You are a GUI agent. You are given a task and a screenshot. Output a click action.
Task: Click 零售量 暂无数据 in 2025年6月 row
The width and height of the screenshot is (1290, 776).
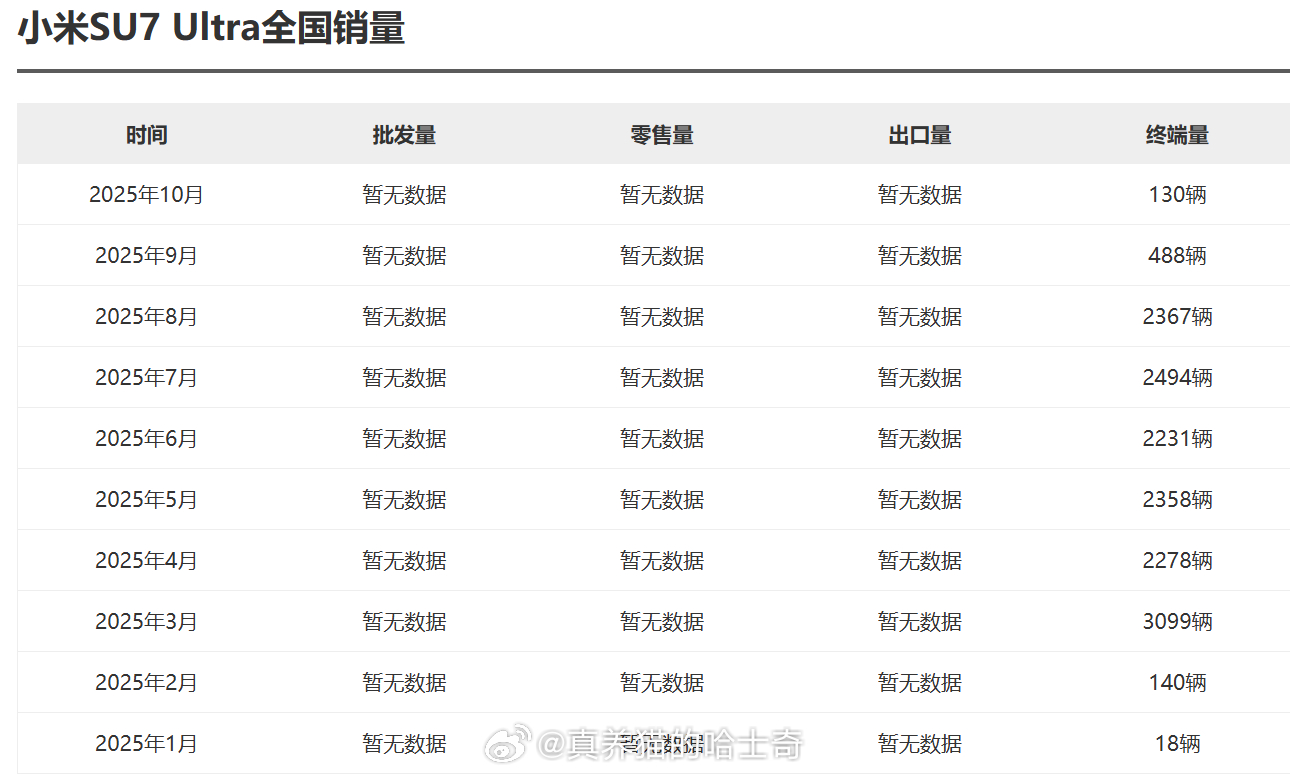(x=662, y=439)
